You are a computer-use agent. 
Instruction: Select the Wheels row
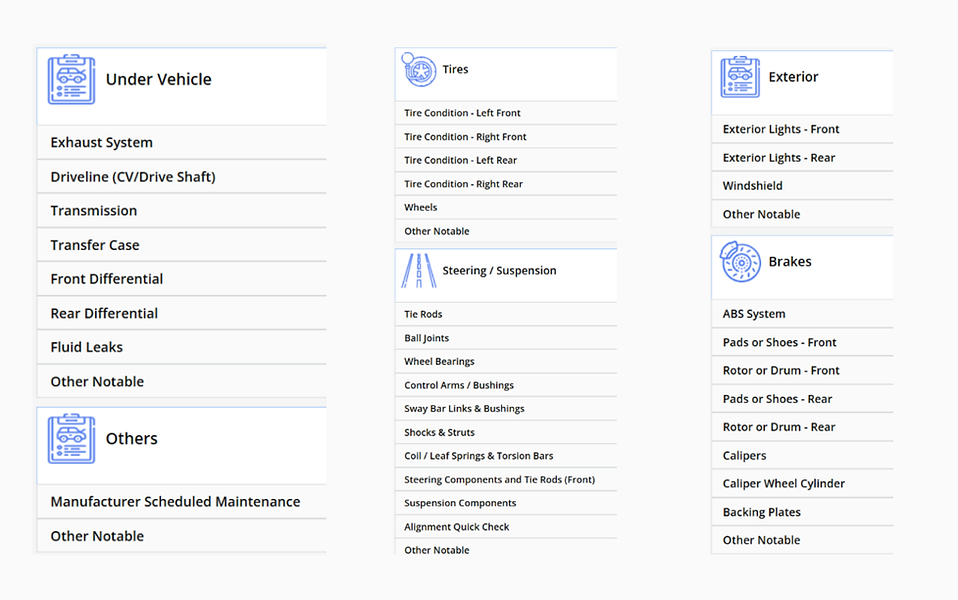tap(506, 207)
